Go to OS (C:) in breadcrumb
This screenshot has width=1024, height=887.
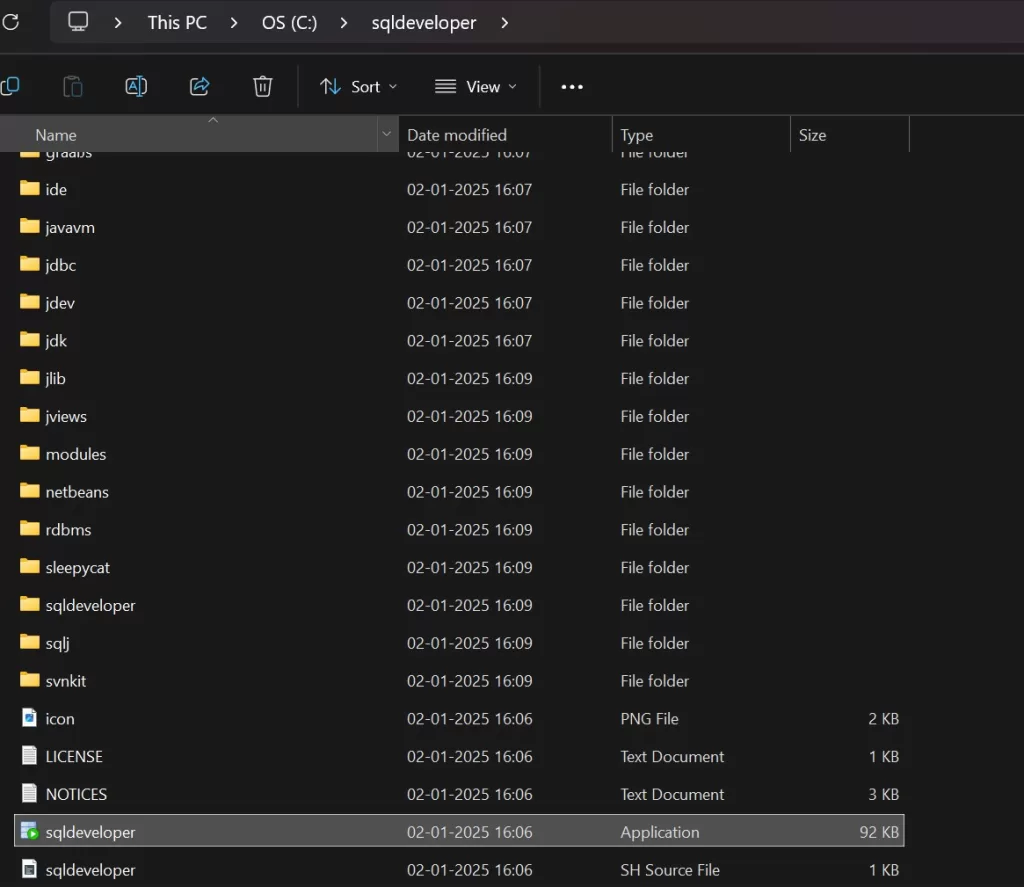coord(289,22)
